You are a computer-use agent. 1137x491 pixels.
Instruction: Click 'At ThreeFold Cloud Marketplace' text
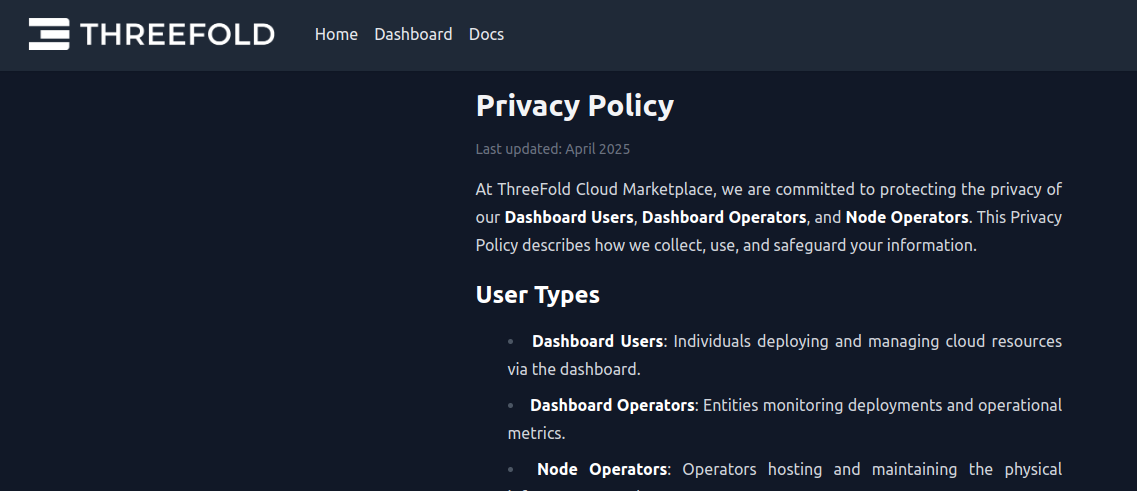point(594,189)
